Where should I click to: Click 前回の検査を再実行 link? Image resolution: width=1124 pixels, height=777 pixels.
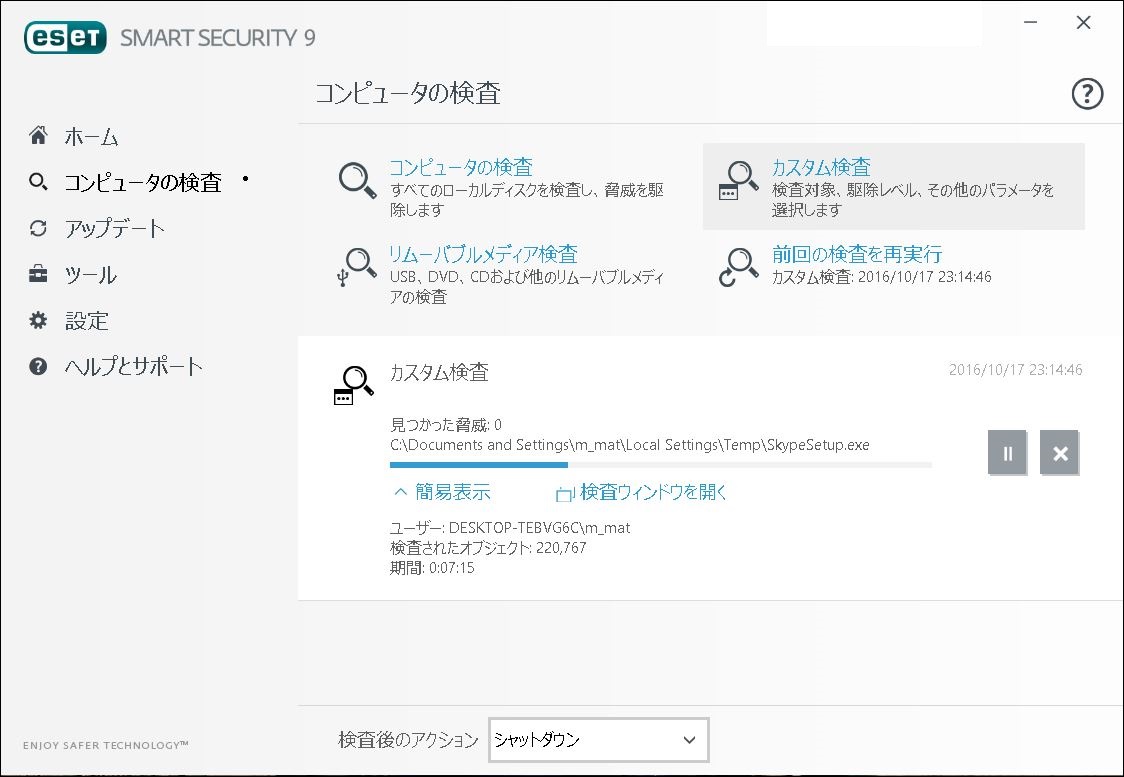(856, 254)
